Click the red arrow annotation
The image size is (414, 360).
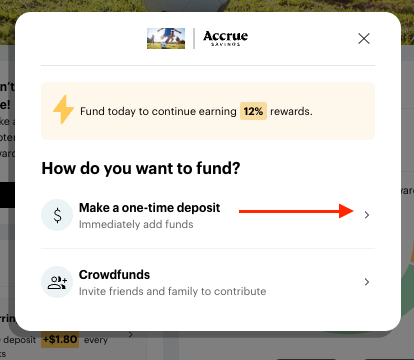pyautogui.click(x=296, y=211)
